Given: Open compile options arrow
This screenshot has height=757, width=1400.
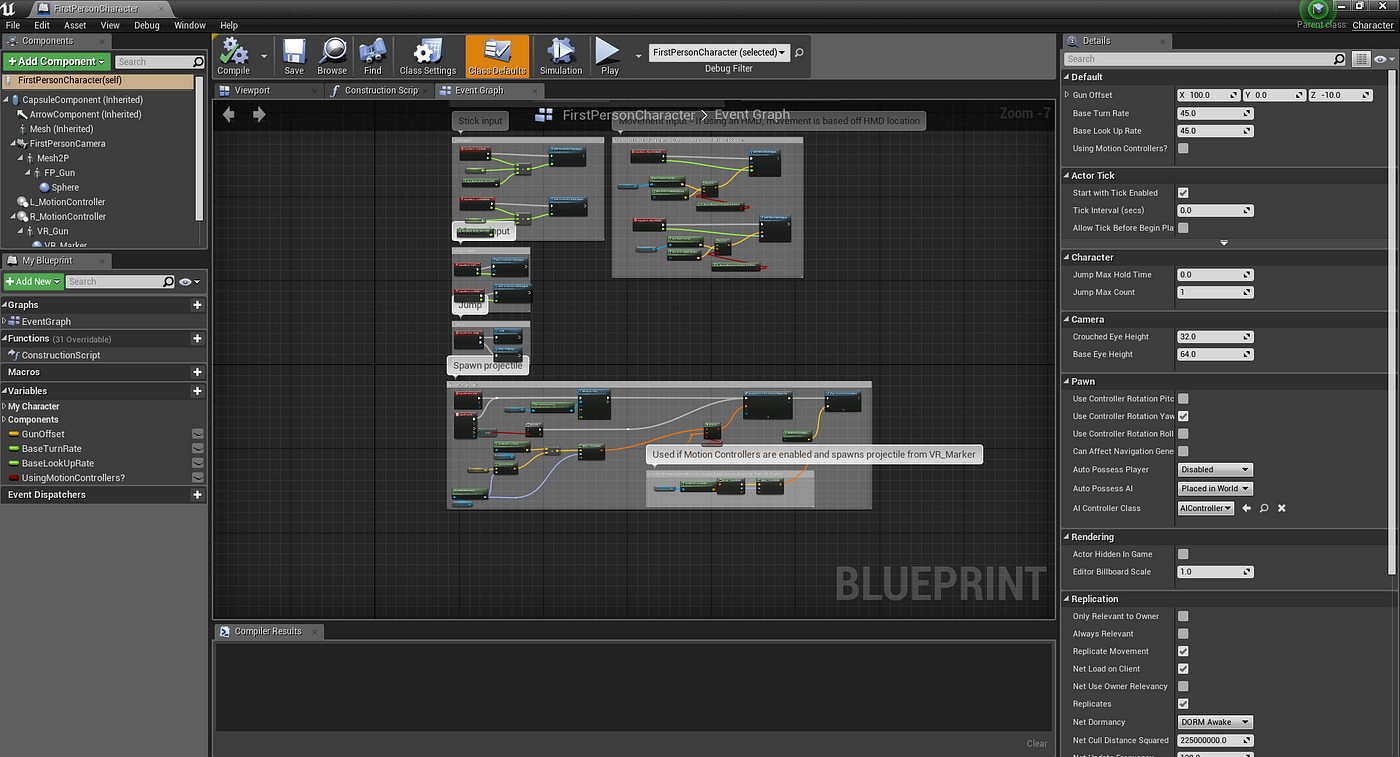Looking at the screenshot, I should point(264,56).
